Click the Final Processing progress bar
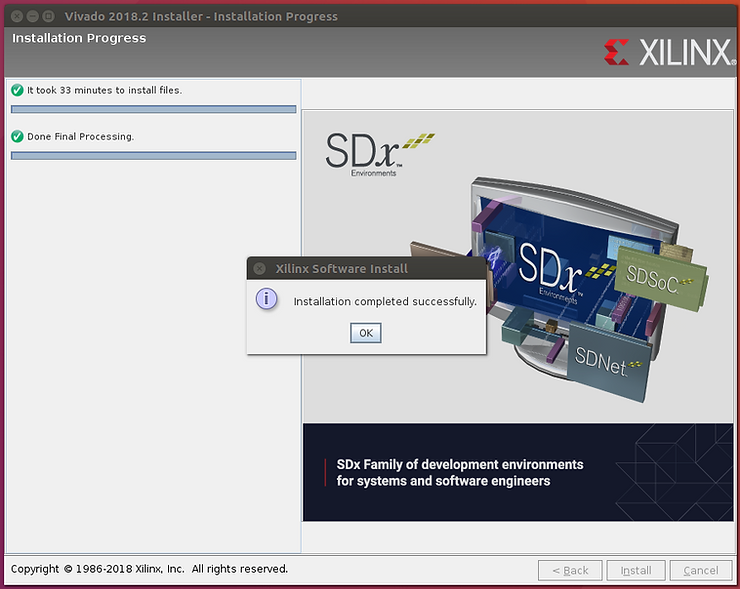This screenshot has width=740, height=589. pyautogui.click(x=154, y=156)
